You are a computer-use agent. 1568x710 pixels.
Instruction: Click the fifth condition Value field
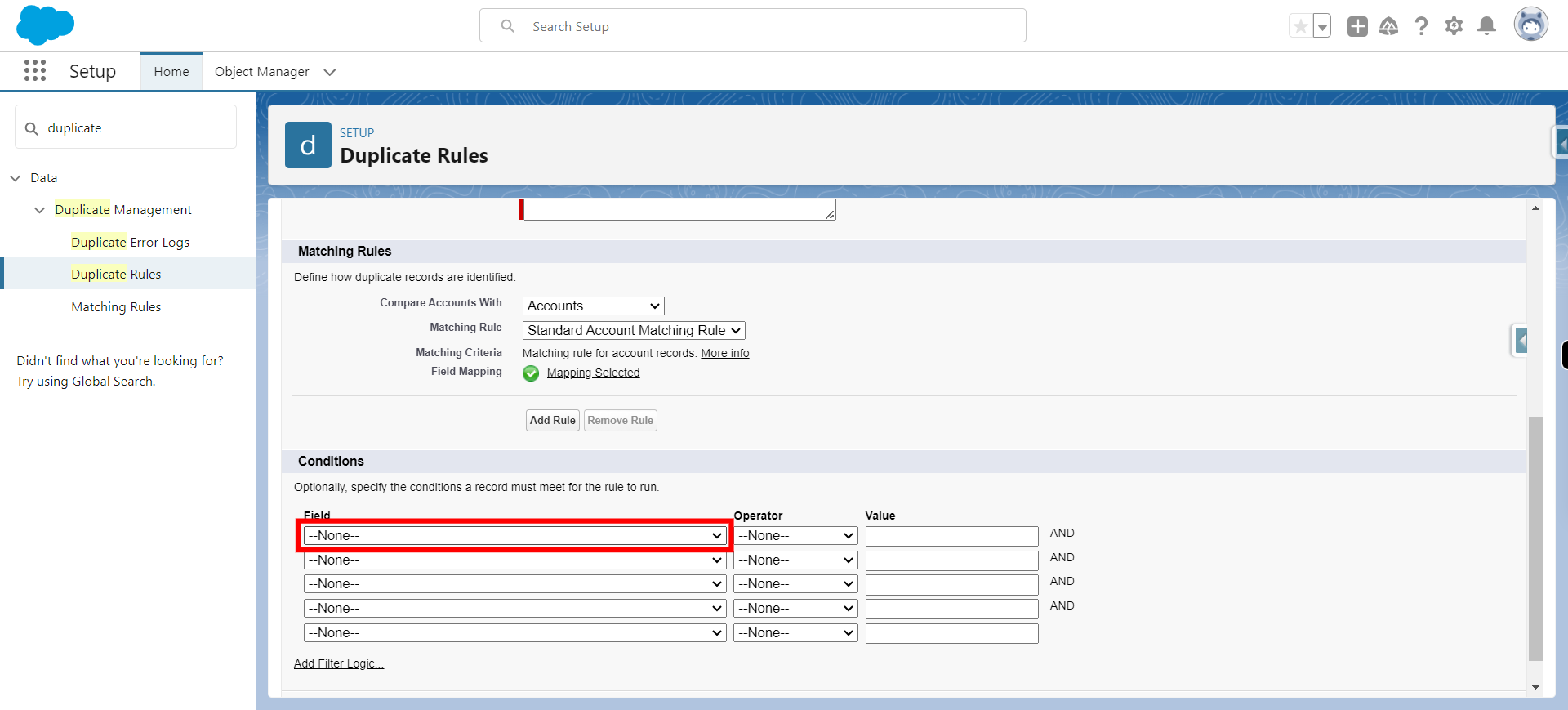coord(952,633)
